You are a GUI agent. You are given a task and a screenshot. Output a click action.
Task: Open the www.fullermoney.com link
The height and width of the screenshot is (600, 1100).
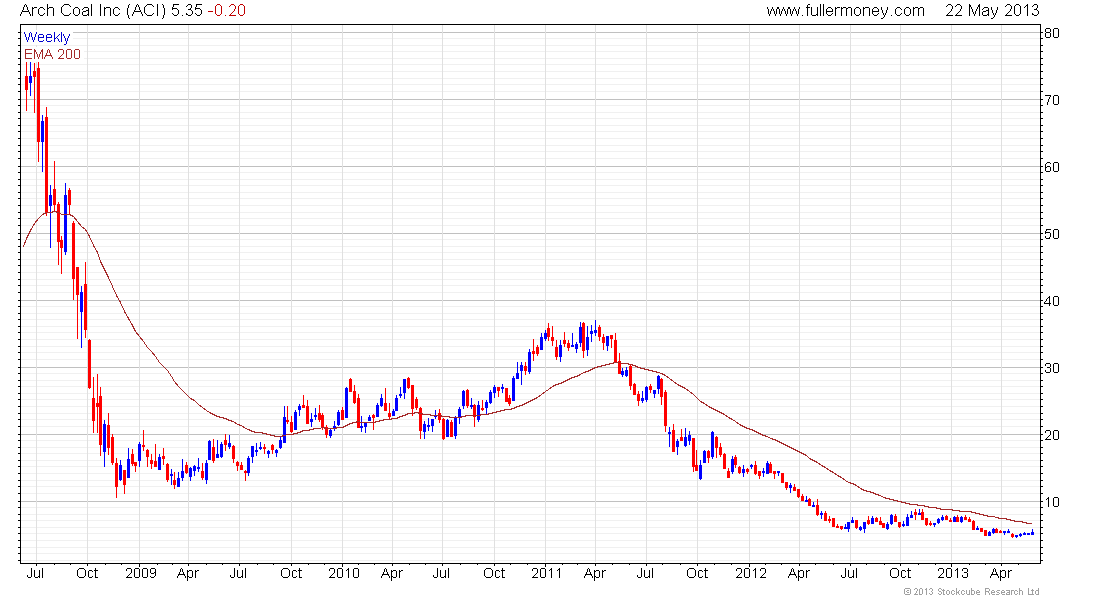pyautogui.click(x=845, y=11)
